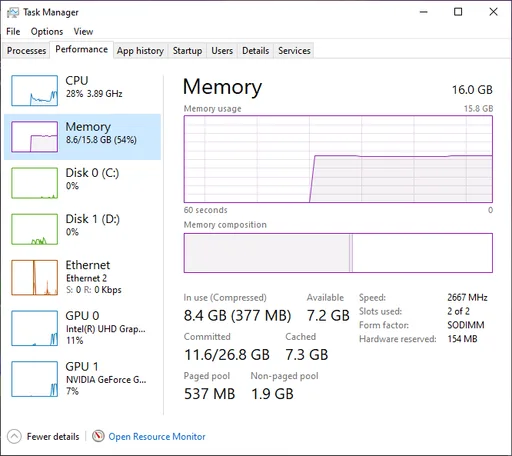Select the CPU usage graph thumbnail

click(x=34, y=90)
